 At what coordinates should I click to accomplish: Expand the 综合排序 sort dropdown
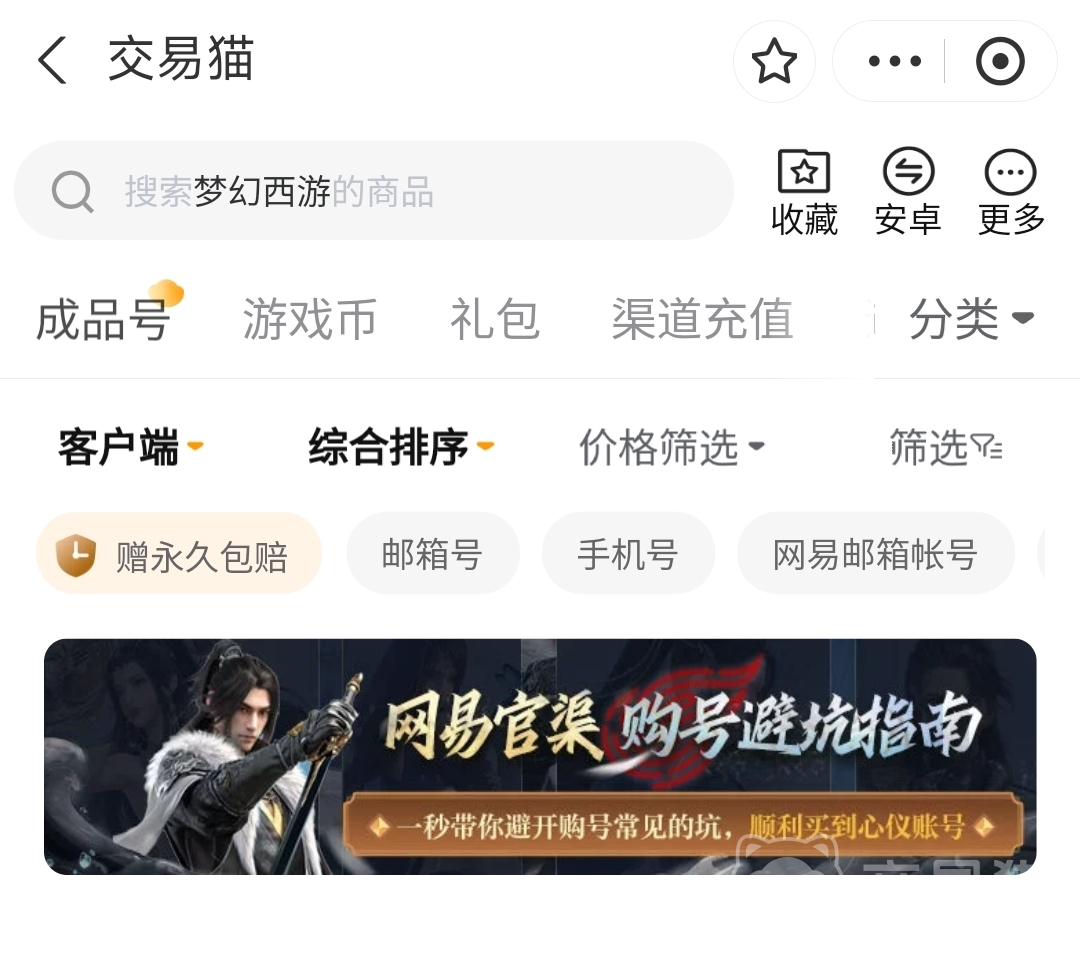click(x=402, y=447)
